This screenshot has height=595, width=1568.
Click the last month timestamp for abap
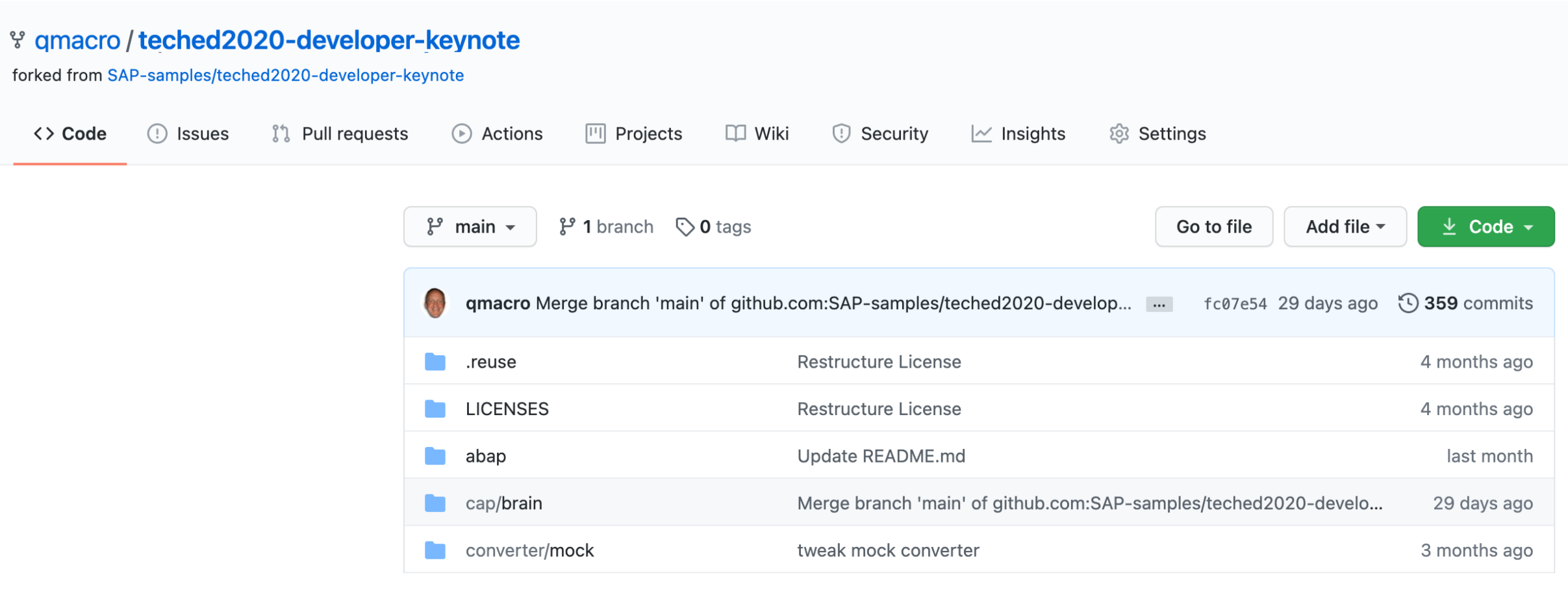click(1490, 457)
